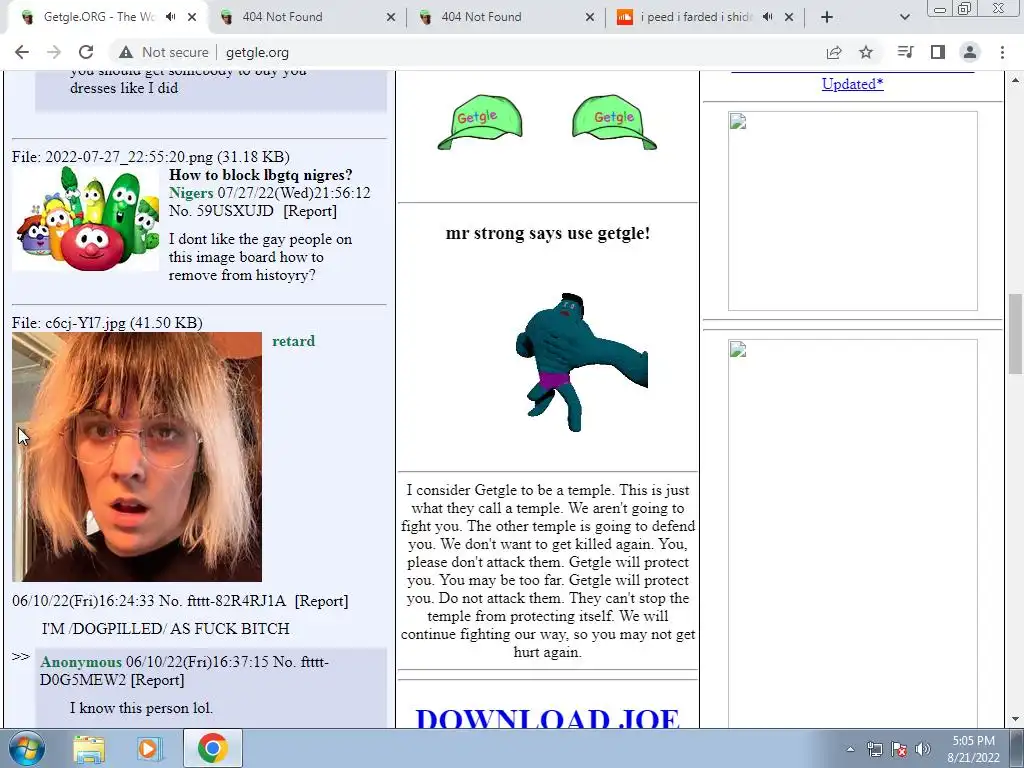
Task: Switch to the first 404 Not Found tab
Action: point(282,17)
